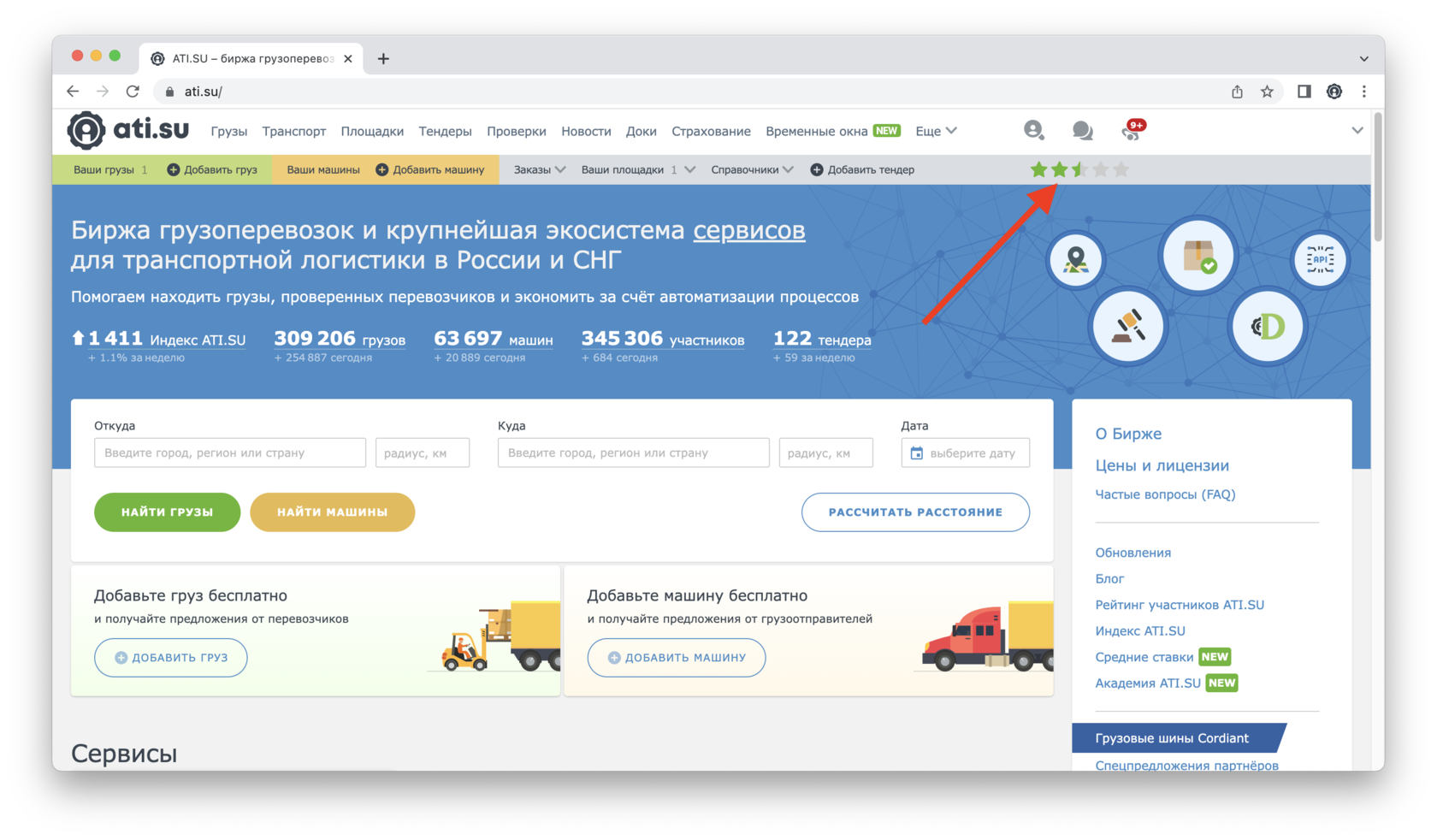
Task: Click plus icon next to Добавить тендер
Action: [x=816, y=169]
